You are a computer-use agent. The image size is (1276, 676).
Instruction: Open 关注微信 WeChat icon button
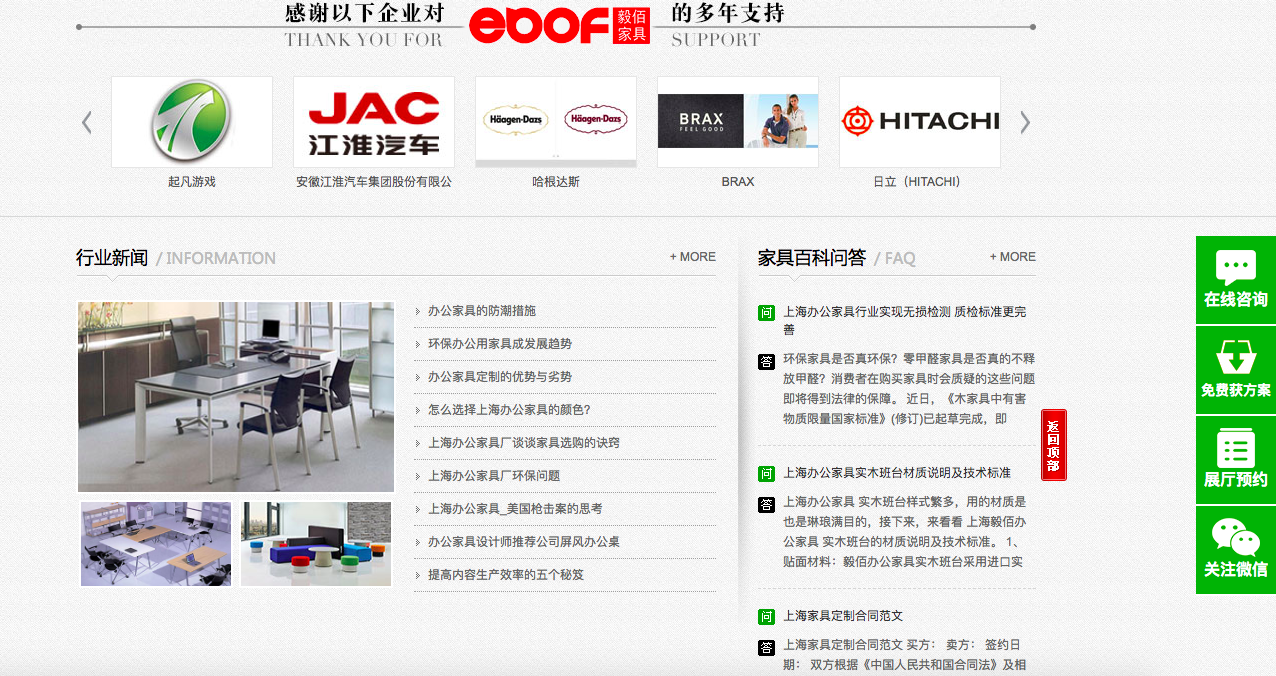coord(1236,550)
